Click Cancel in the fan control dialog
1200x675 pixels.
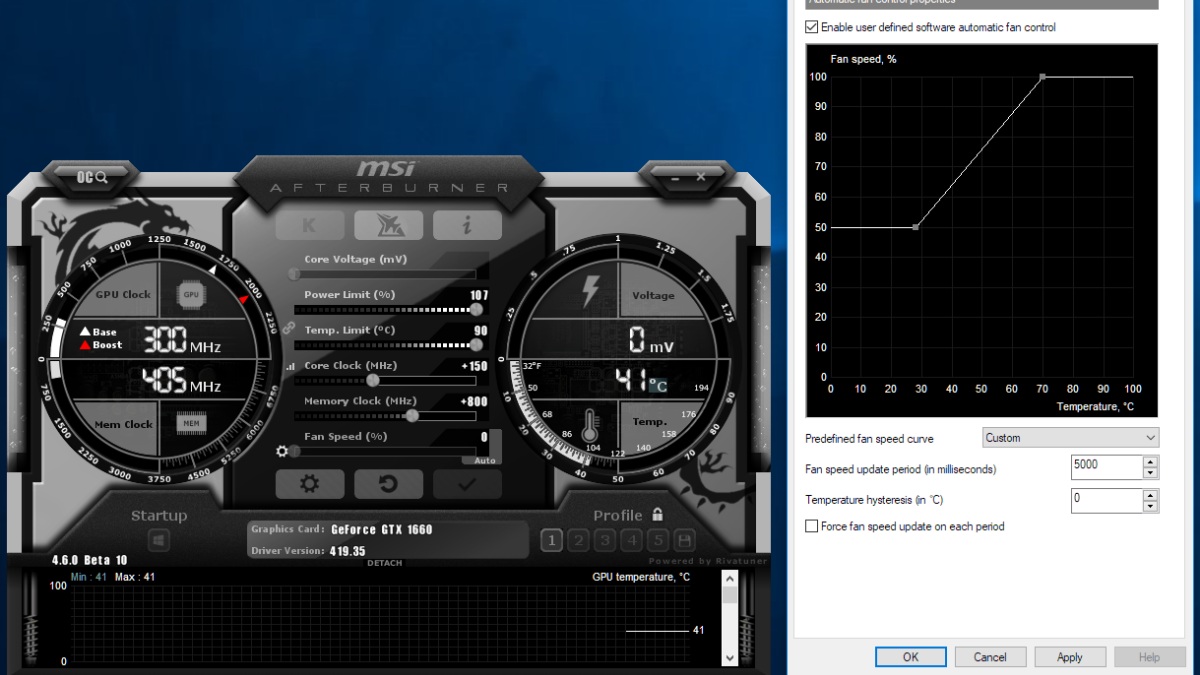[990, 657]
